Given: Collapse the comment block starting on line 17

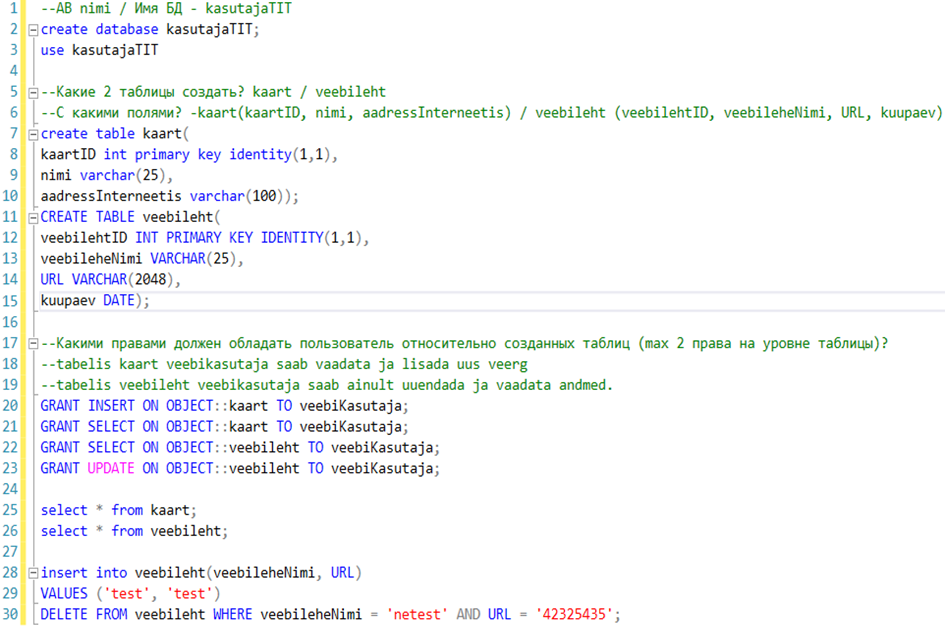Looking at the screenshot, I should [x=34, y=343].
